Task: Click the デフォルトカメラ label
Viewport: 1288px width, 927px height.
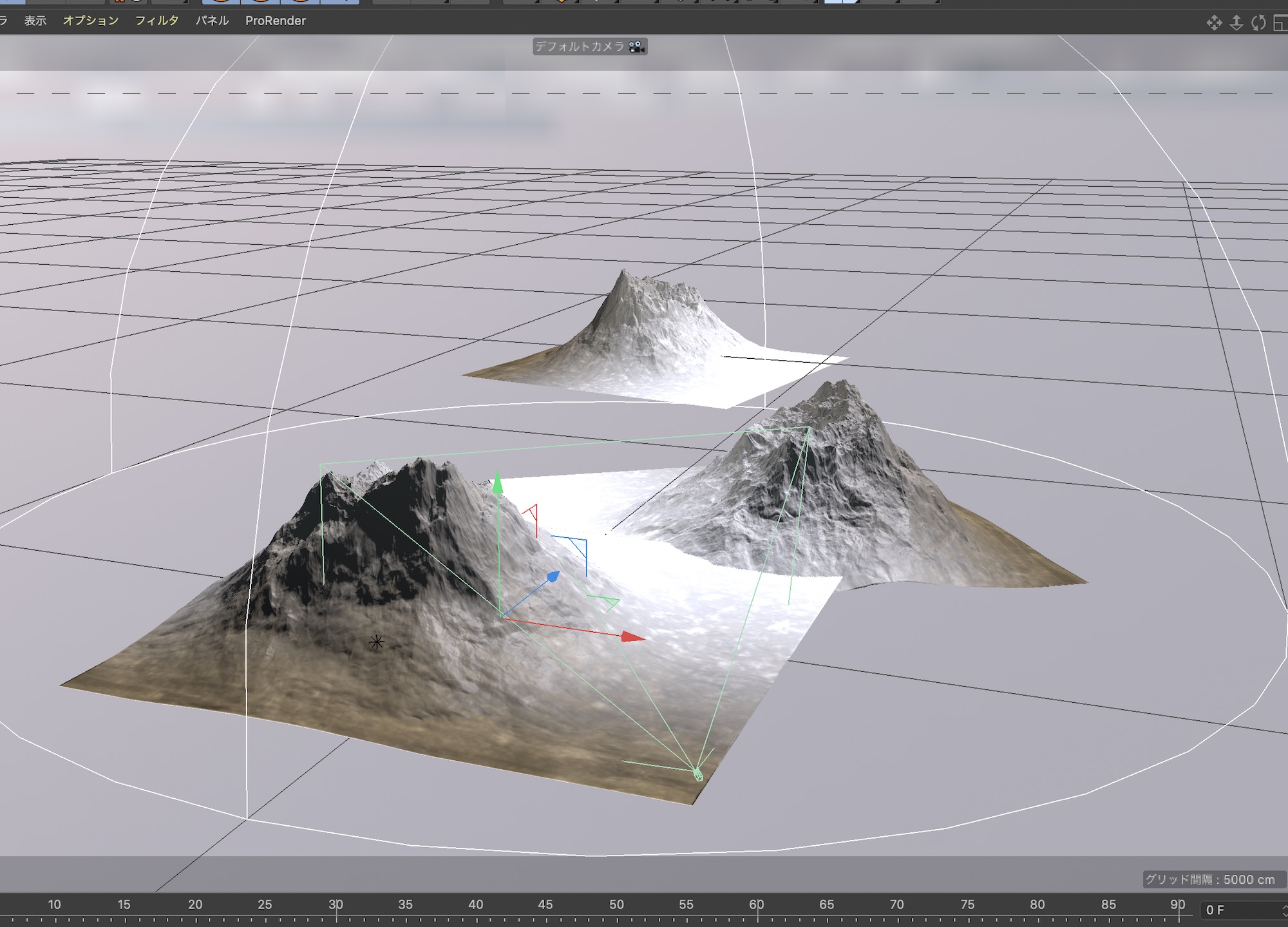Action: [580, 46]
